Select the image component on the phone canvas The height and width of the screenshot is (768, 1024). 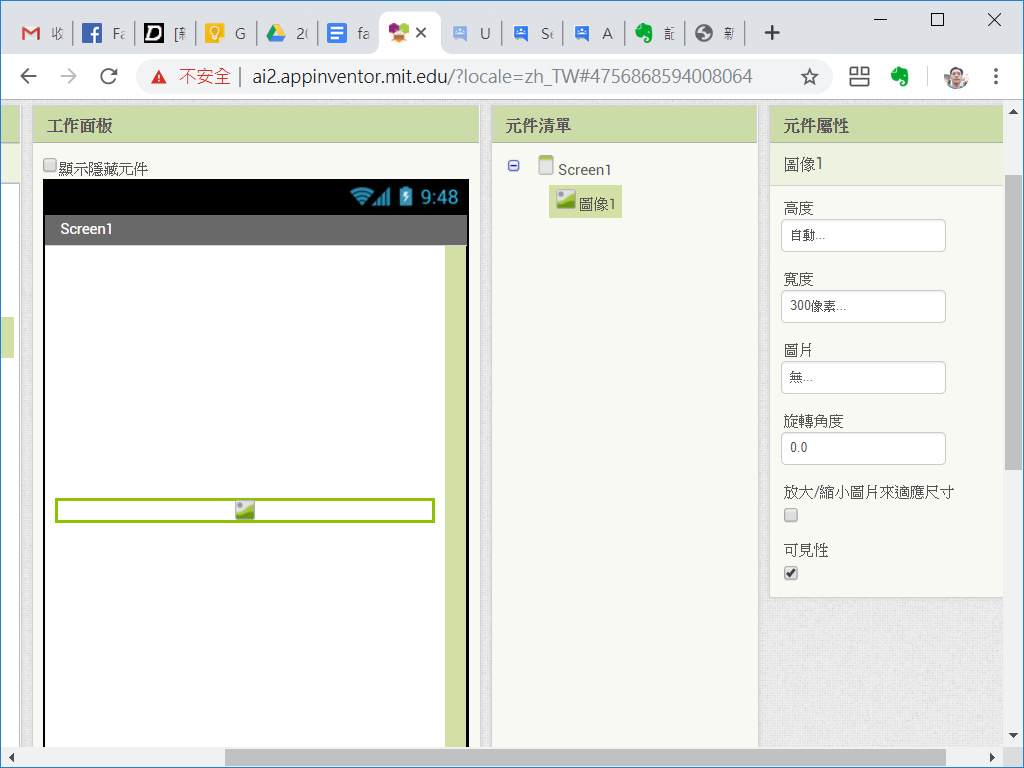click(245, 510)
